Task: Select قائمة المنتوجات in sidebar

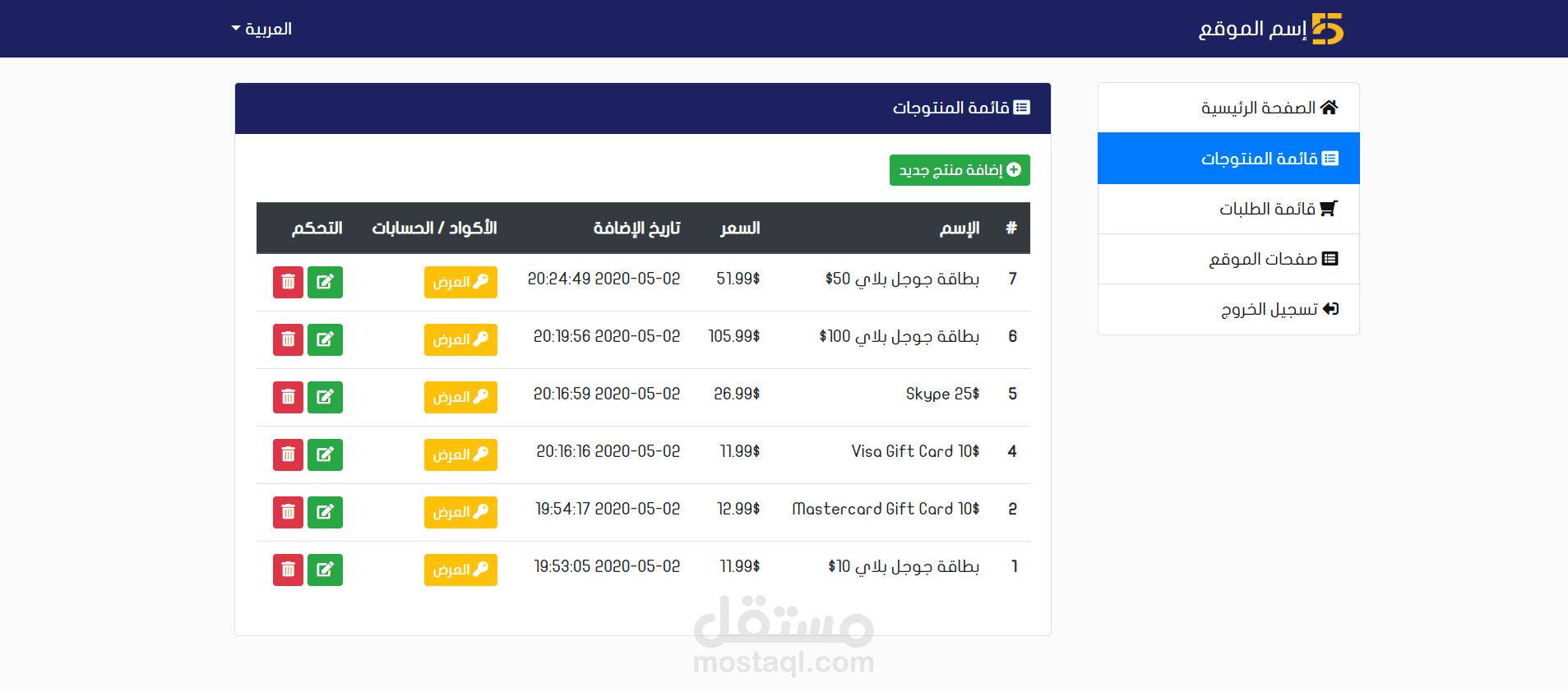Action: (x=1228, y=159)
